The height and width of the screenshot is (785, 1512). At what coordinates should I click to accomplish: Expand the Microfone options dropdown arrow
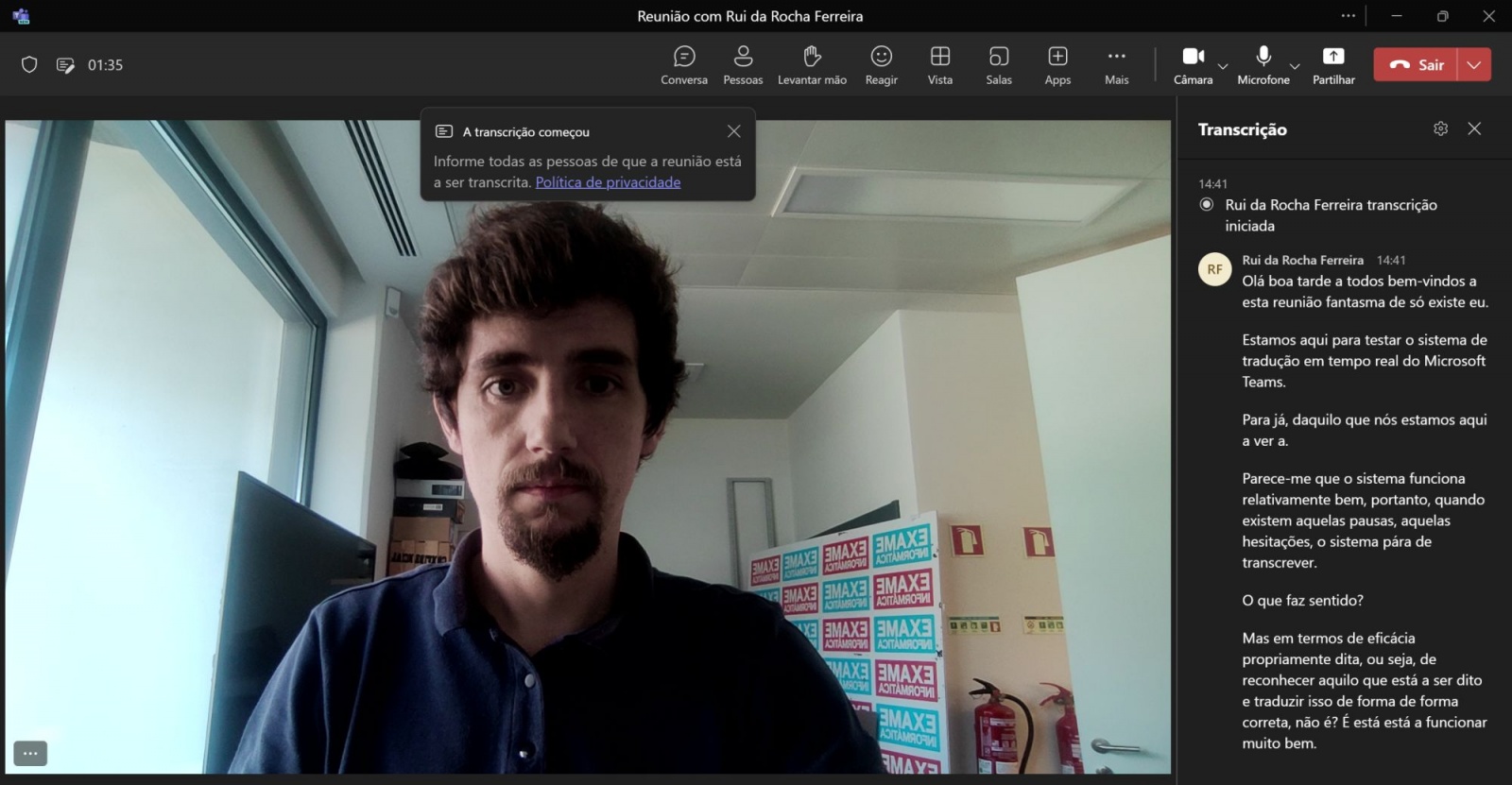pyautogui.click(x=1295, y=66)
